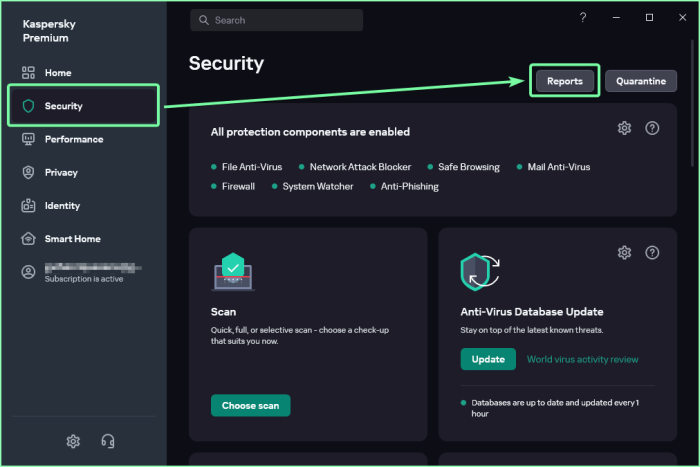The width and height of the screenshot is (700, 467).
Task: Click the Scan laptop shield icon
Action: click(x=232, y=272)
